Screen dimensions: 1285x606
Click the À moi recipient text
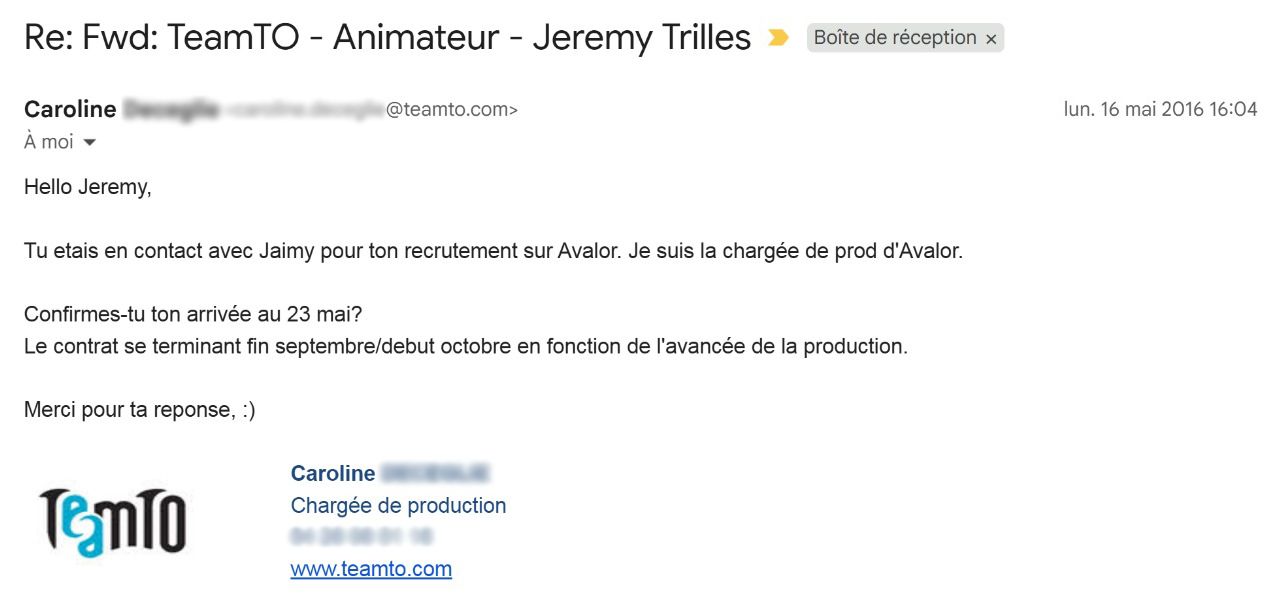(x=49, y=142)
